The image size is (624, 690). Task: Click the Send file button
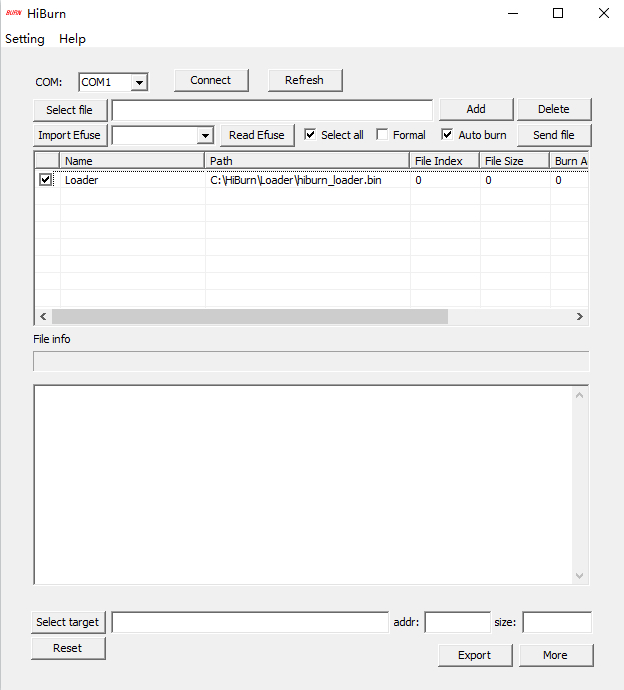coord(553,135)
